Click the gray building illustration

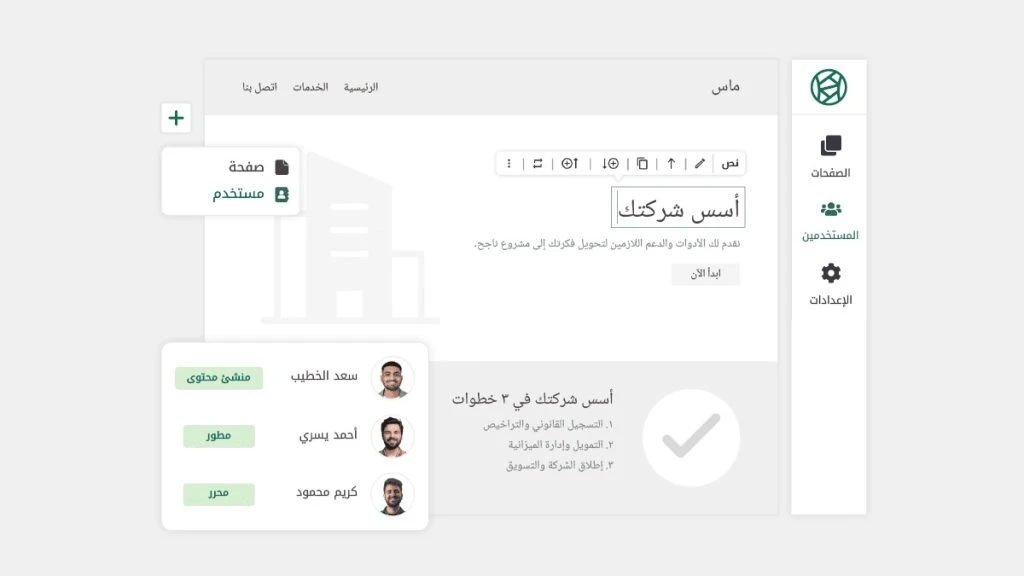coord(350,239)
